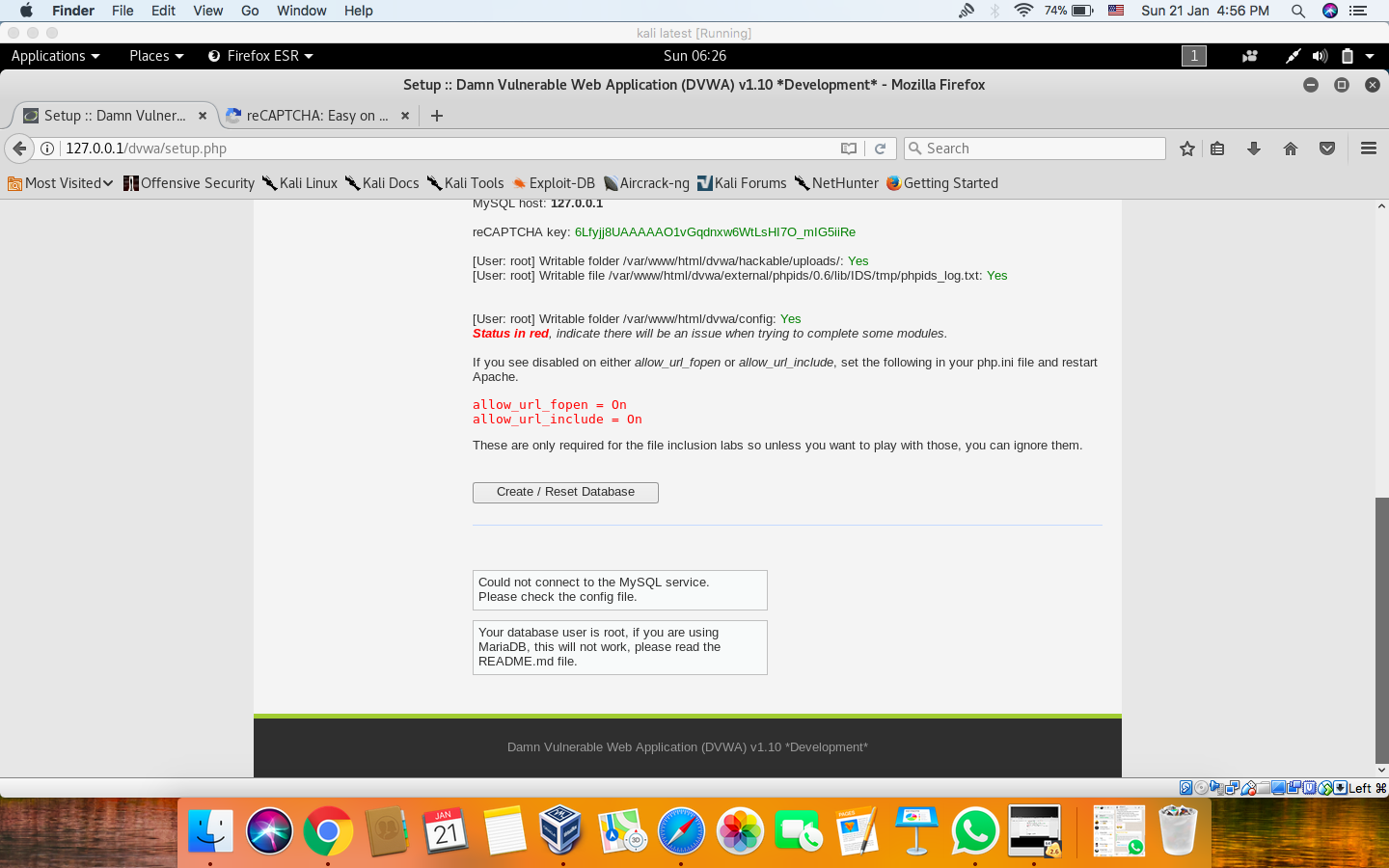This screenshot has width=1389, height=868.
Task: Expand Most Visited bookmarks folder
Action: coord(61,183)
